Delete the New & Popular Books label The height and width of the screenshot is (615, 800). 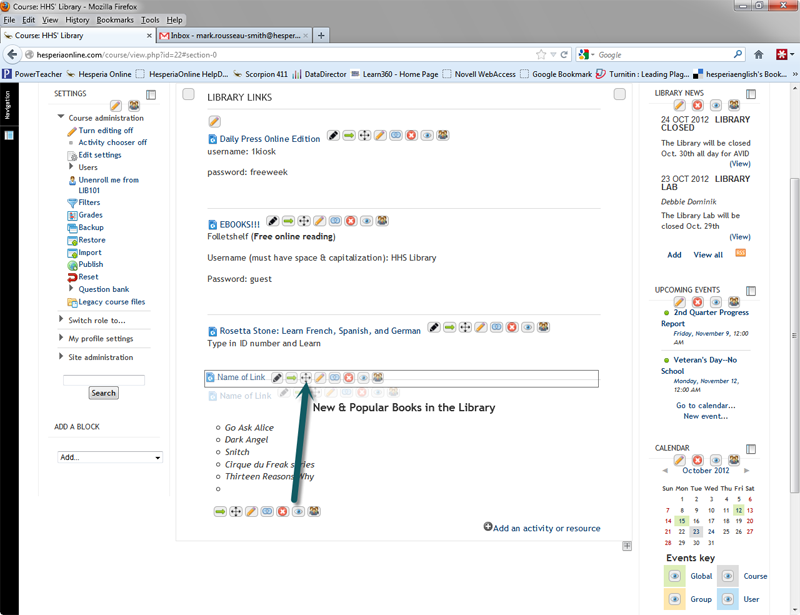(x=283, y=511)
